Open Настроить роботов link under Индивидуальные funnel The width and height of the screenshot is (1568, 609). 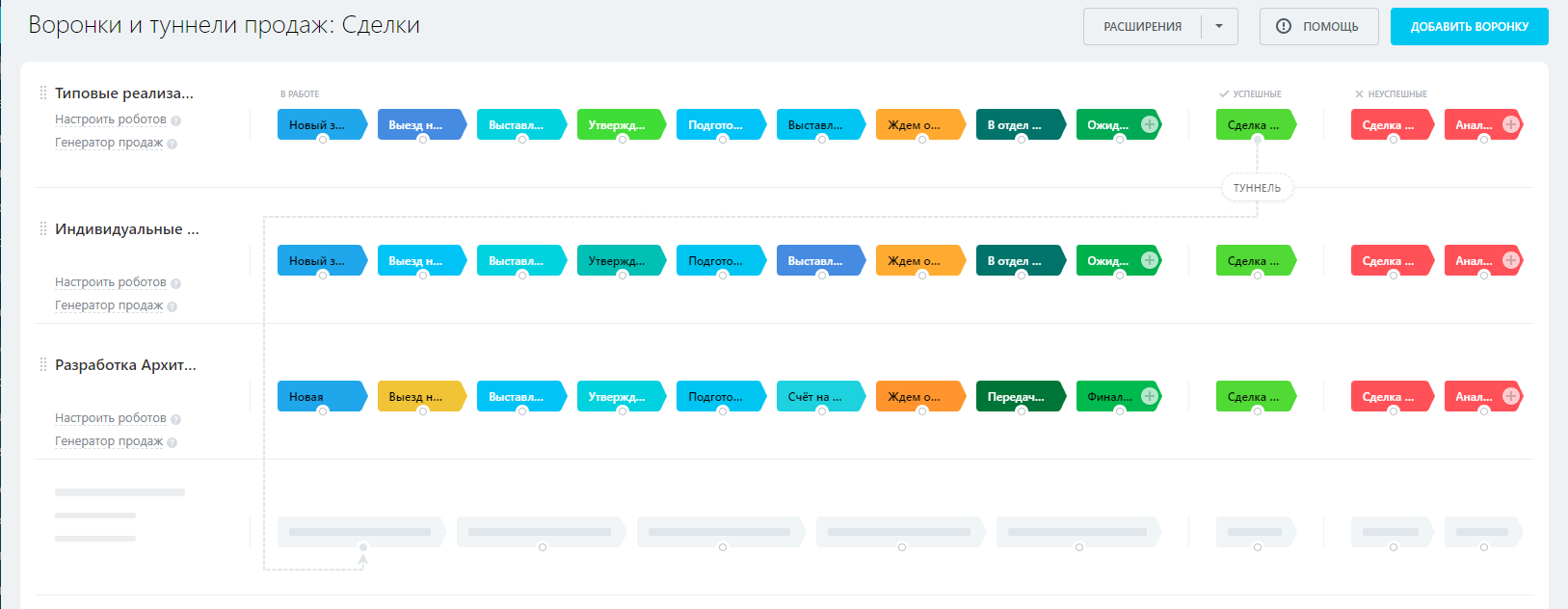pos(110,282)
